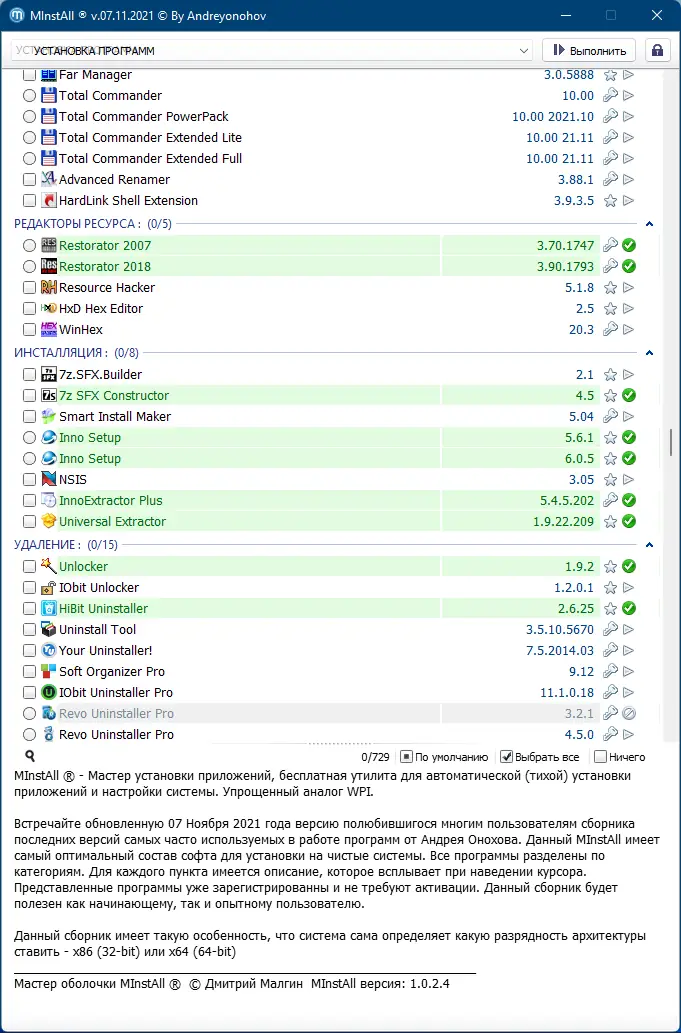681x1033 pixels.
Task: Collapse the УДАЛЕНИЕ section
Action: click(x=649, y=545)
